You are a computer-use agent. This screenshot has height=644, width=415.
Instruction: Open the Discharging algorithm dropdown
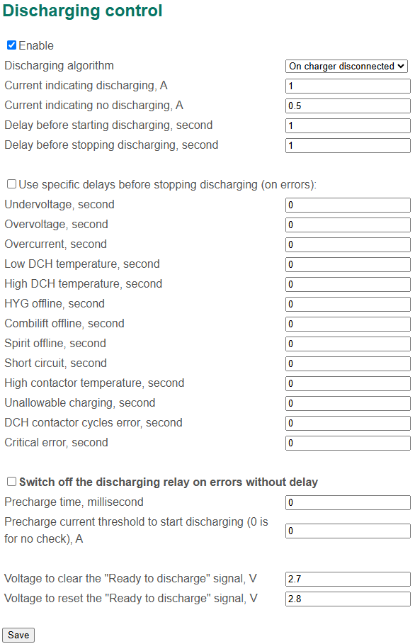pyautogui.click(x=346, y=66)
